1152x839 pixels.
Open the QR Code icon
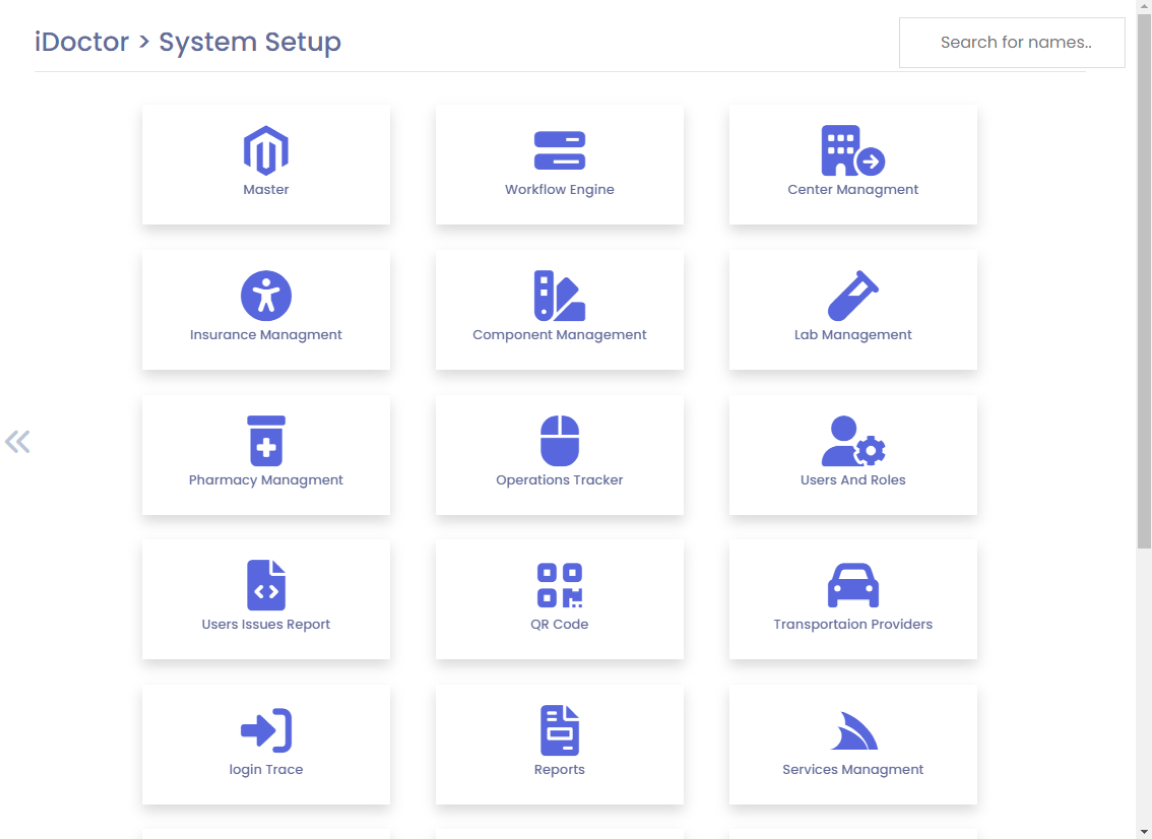tap(559, 586)
